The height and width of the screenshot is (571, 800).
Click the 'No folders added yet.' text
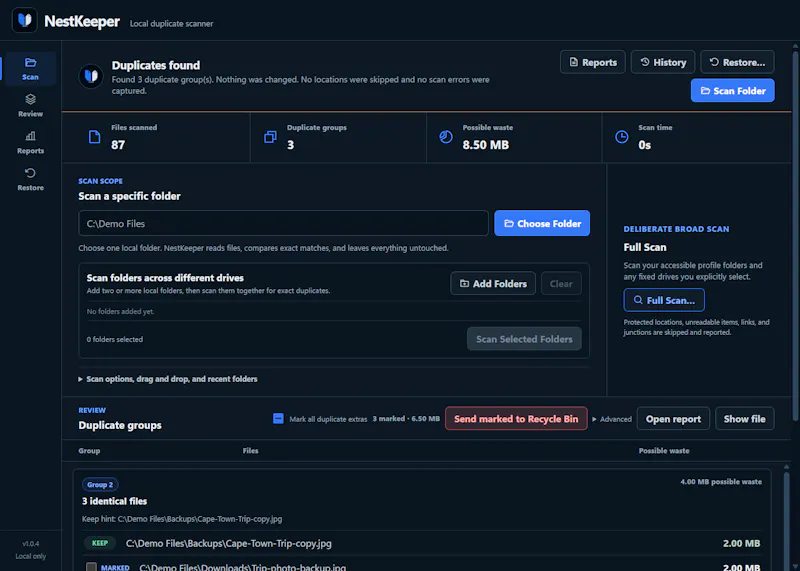pyautogui.click(x=120, y=311)
